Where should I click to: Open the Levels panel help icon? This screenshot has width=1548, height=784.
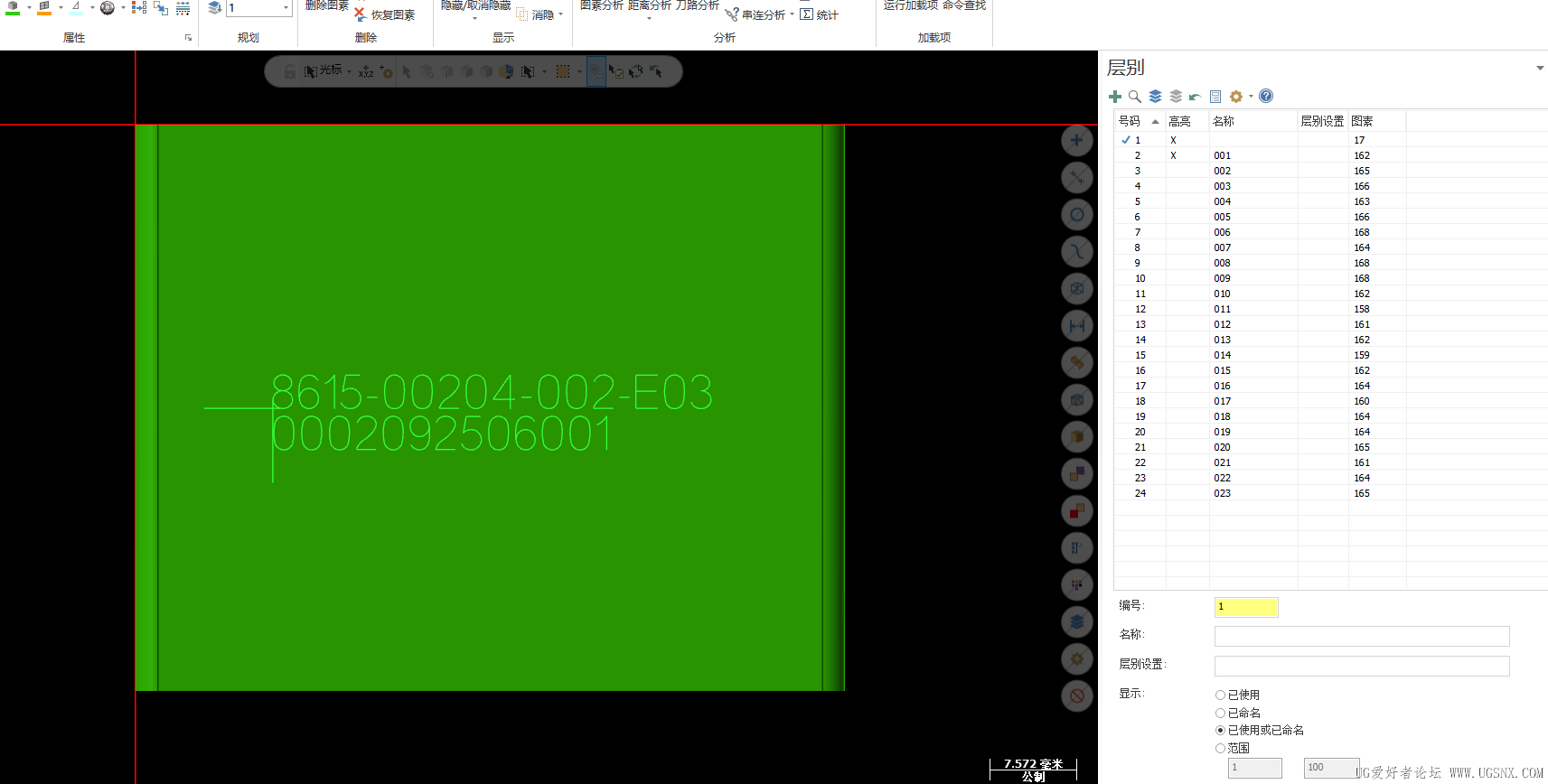pos(1266,96)
